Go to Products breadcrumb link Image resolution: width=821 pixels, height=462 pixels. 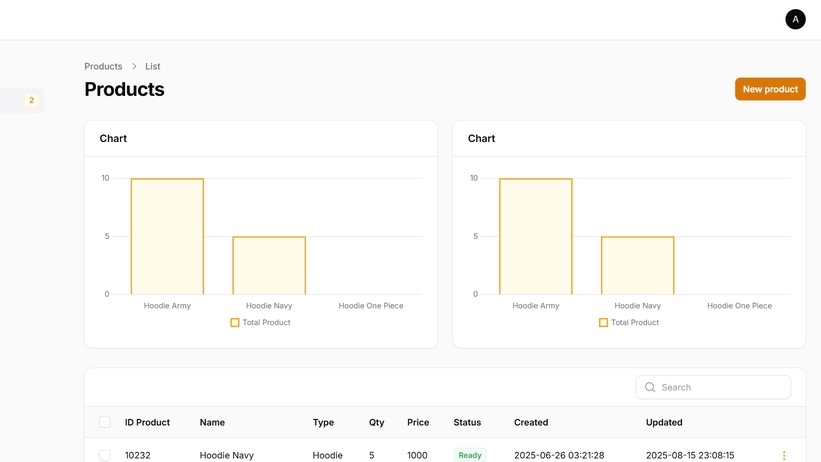click(103, 66)
